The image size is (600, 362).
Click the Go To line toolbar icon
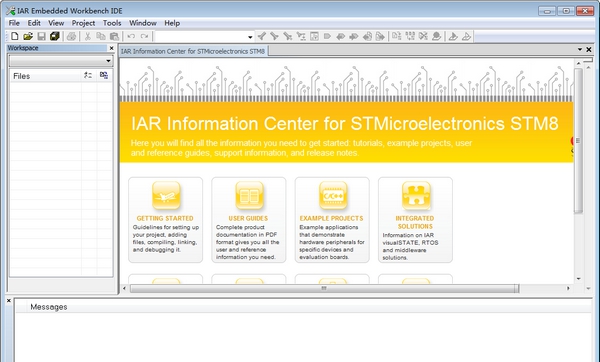(x=315, y=36)
